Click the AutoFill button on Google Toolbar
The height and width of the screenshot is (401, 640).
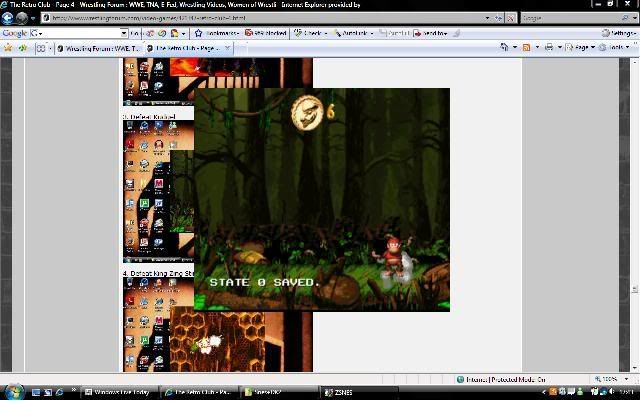pos(393,33)
